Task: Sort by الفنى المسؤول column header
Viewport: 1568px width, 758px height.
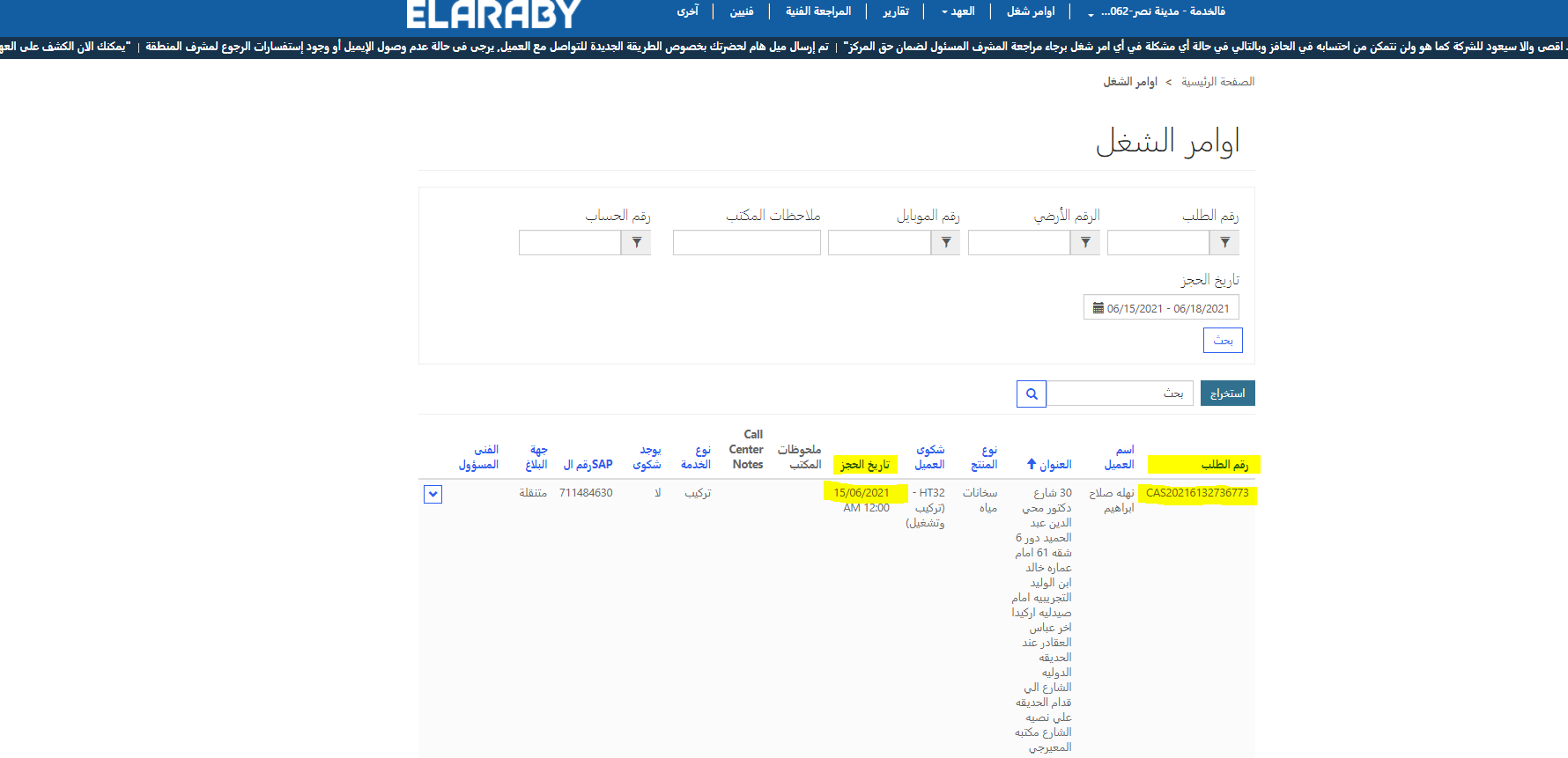Action: pos(478,457)
